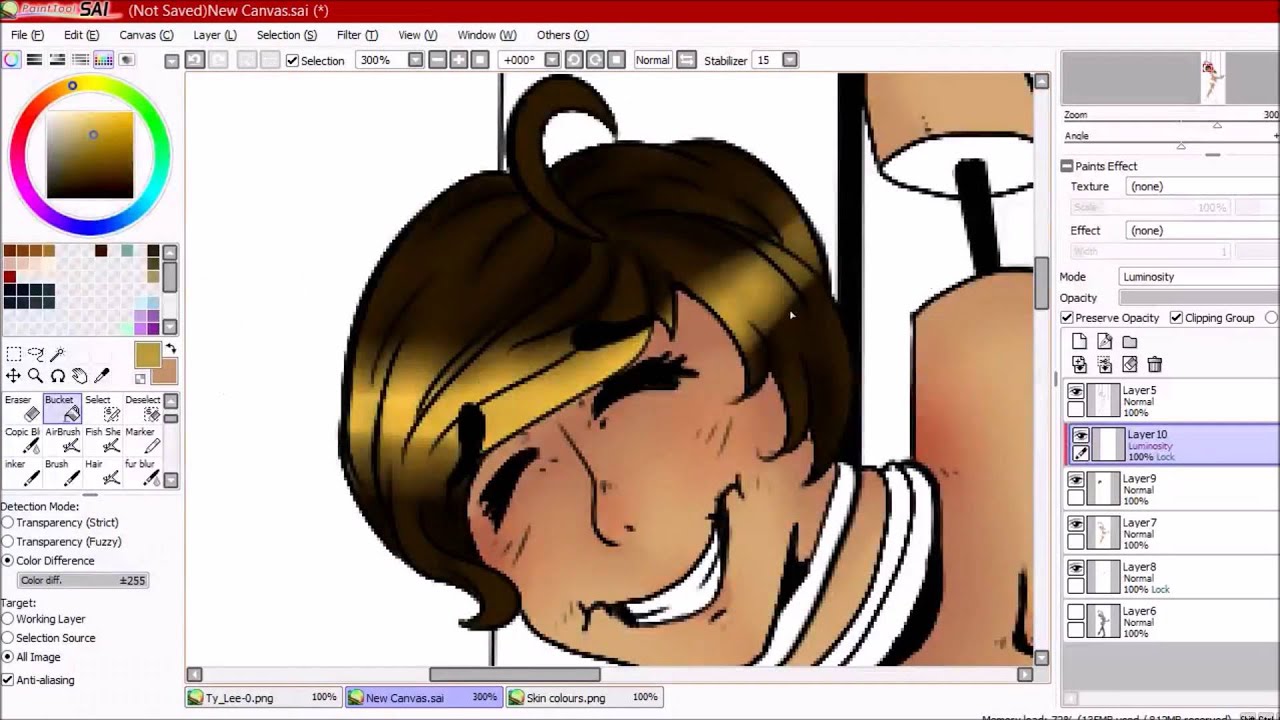The image size is (1280, 720).
Task: Switch to the Ty_Lee-0.png tab
Action: click(x=263, y=697)
